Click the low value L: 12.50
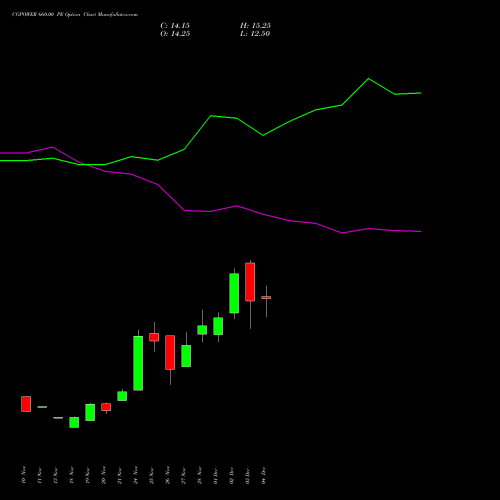This screenshot has height=500, width=500. tap(255, 34)
